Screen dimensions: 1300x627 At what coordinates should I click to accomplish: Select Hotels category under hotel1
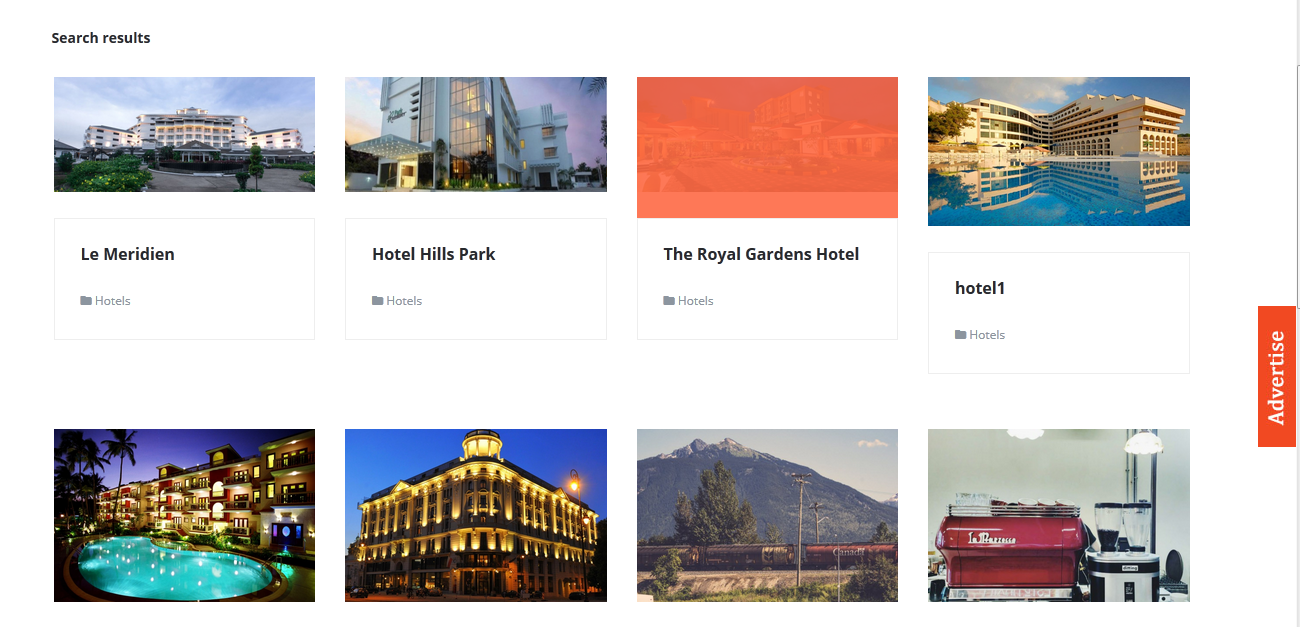[x=987, y=335]
